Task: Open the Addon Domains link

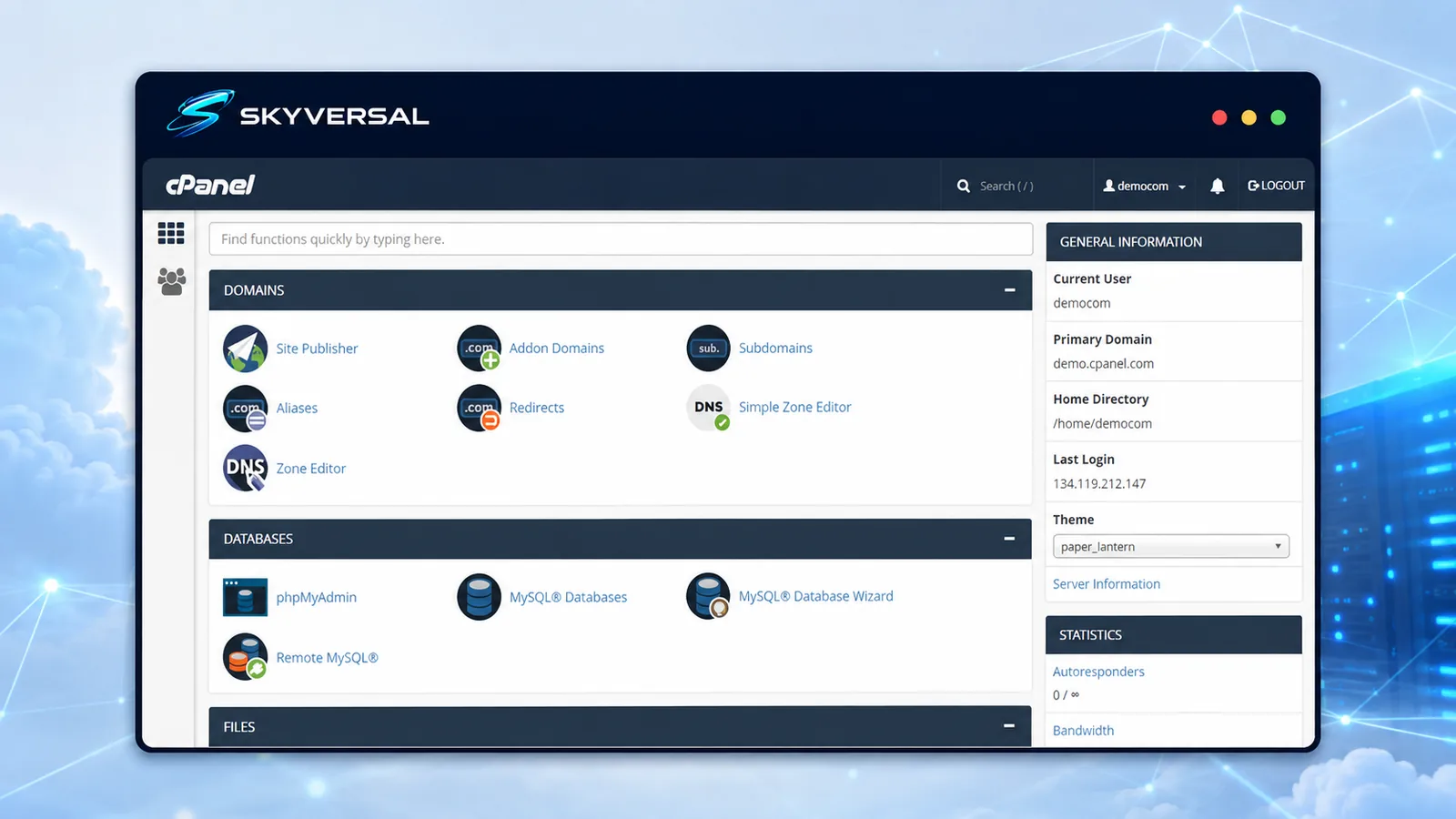Action: (557, 349)
